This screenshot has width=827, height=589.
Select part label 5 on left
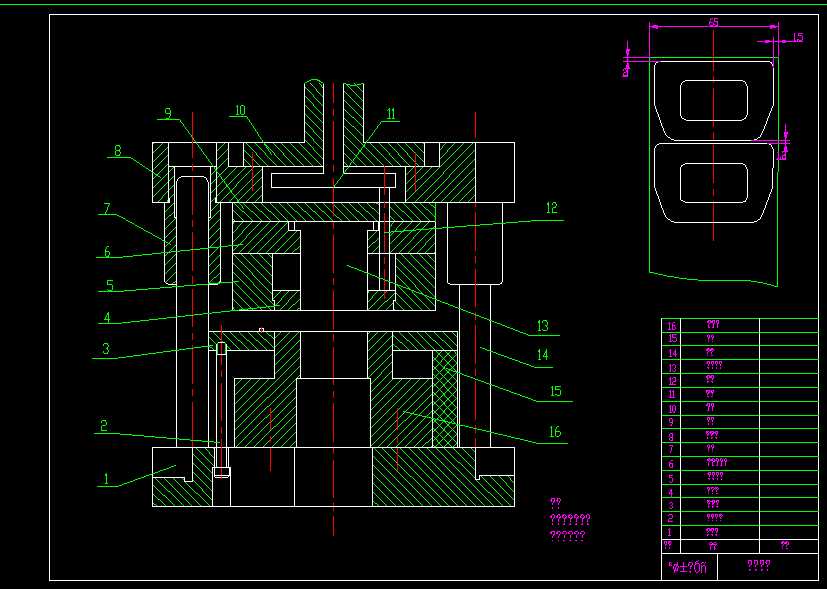tap(110, 286)
